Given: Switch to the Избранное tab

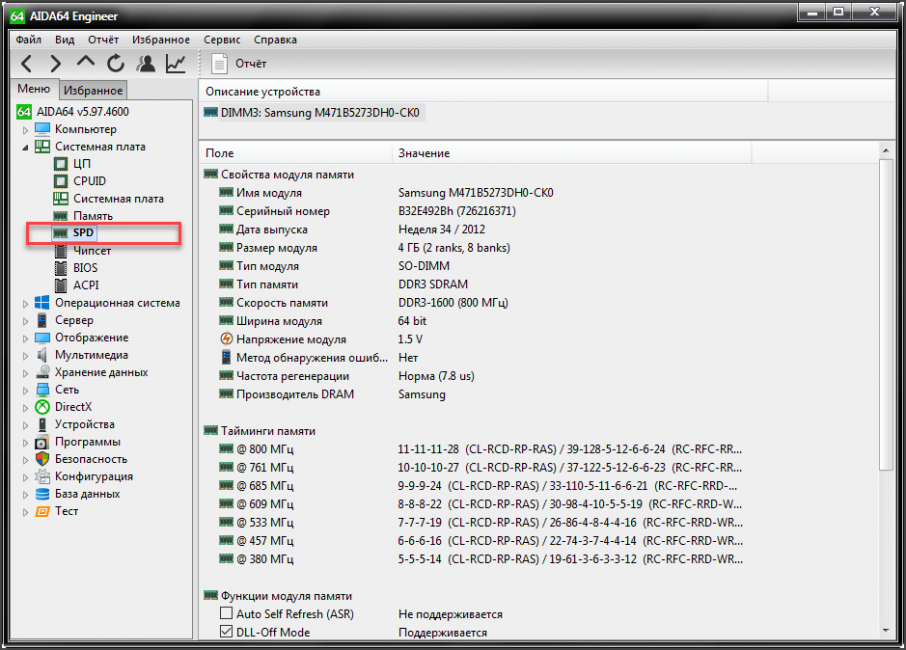Looking at the screenshot, I should (93, 90).
